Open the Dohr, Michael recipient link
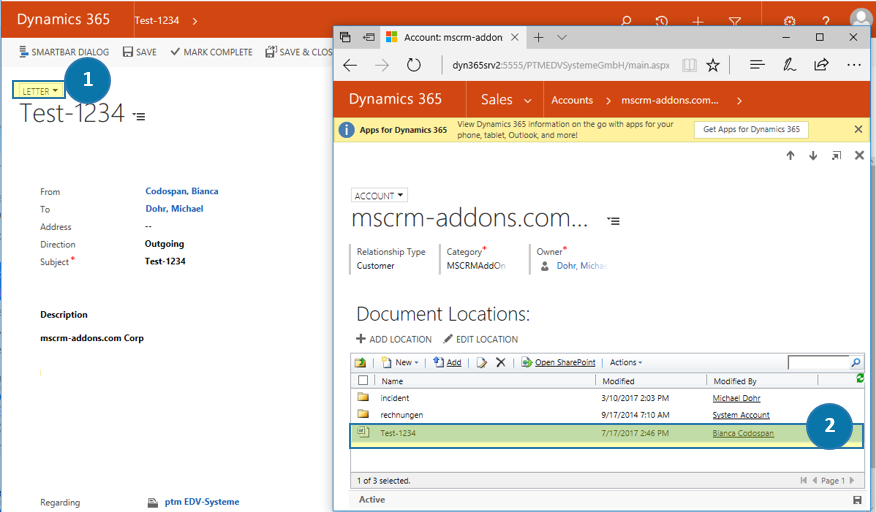Viewport: 876px width, 512px height. [174, 208]
